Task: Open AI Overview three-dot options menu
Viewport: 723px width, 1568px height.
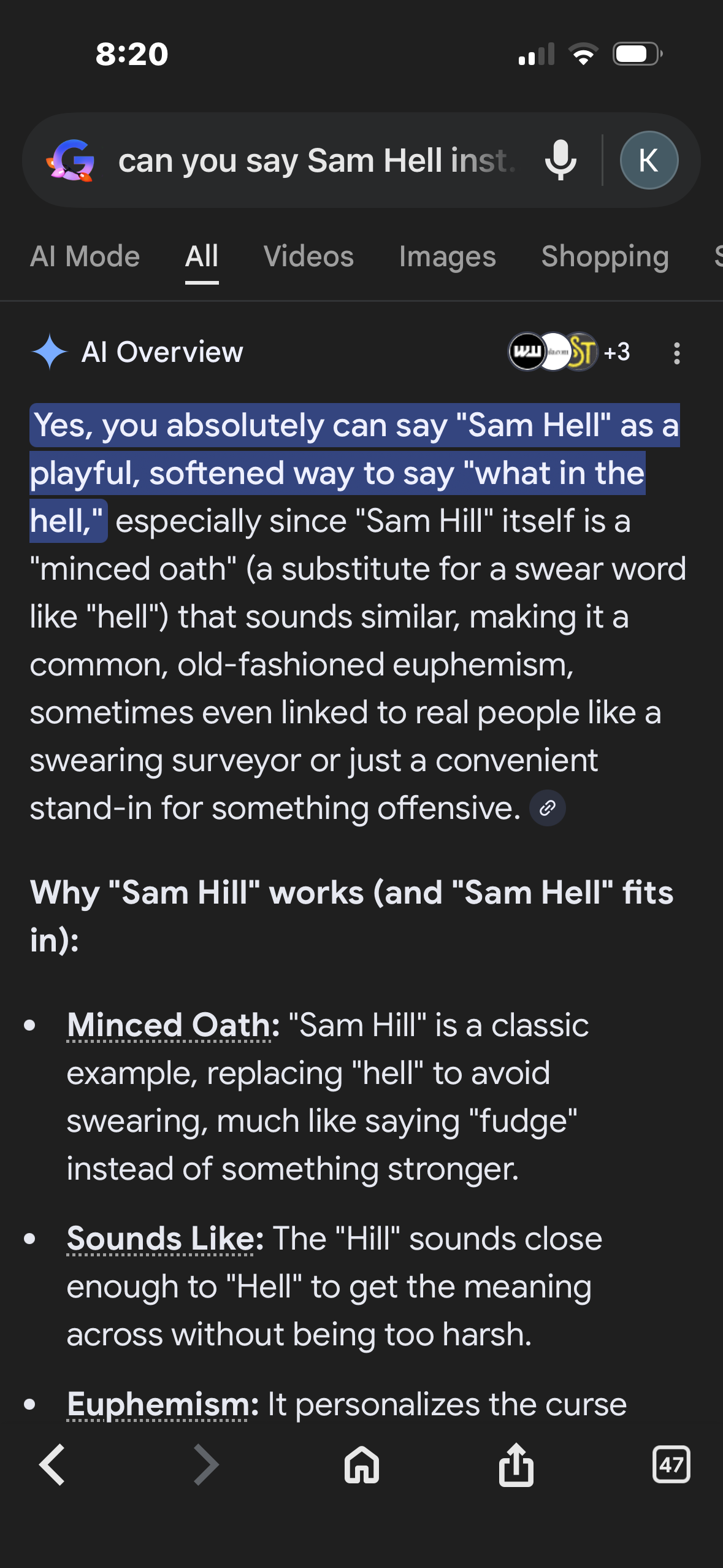Action: point(676,353)
